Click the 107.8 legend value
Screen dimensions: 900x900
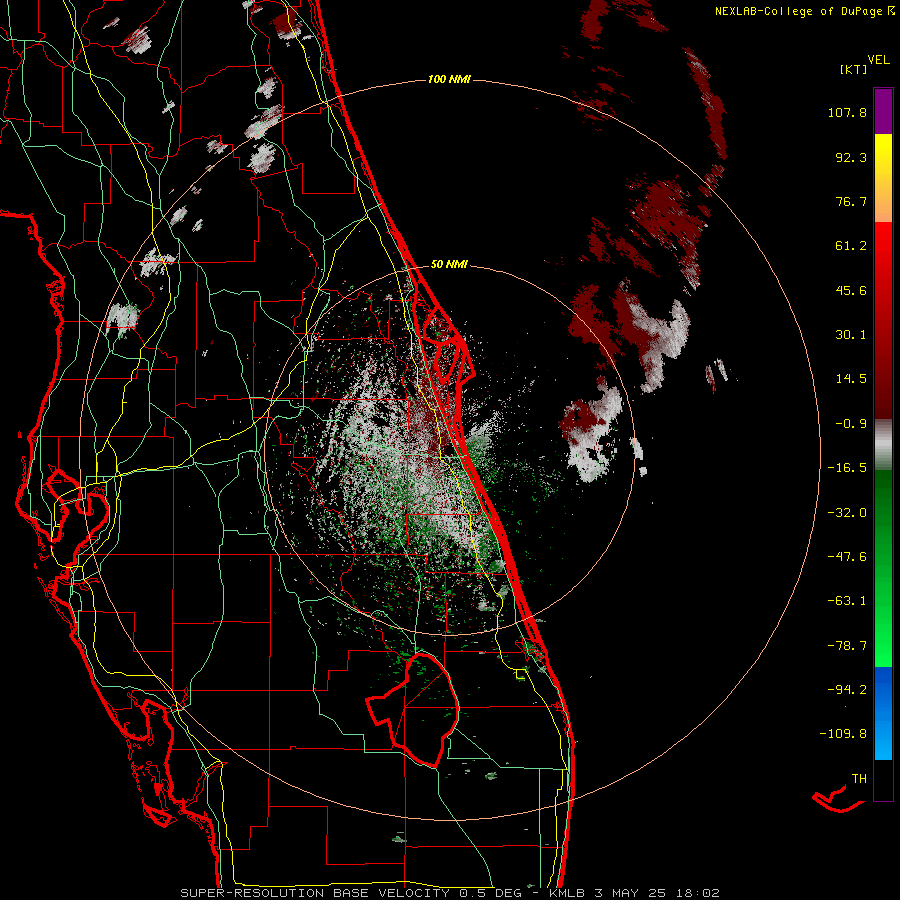[847, 112]
